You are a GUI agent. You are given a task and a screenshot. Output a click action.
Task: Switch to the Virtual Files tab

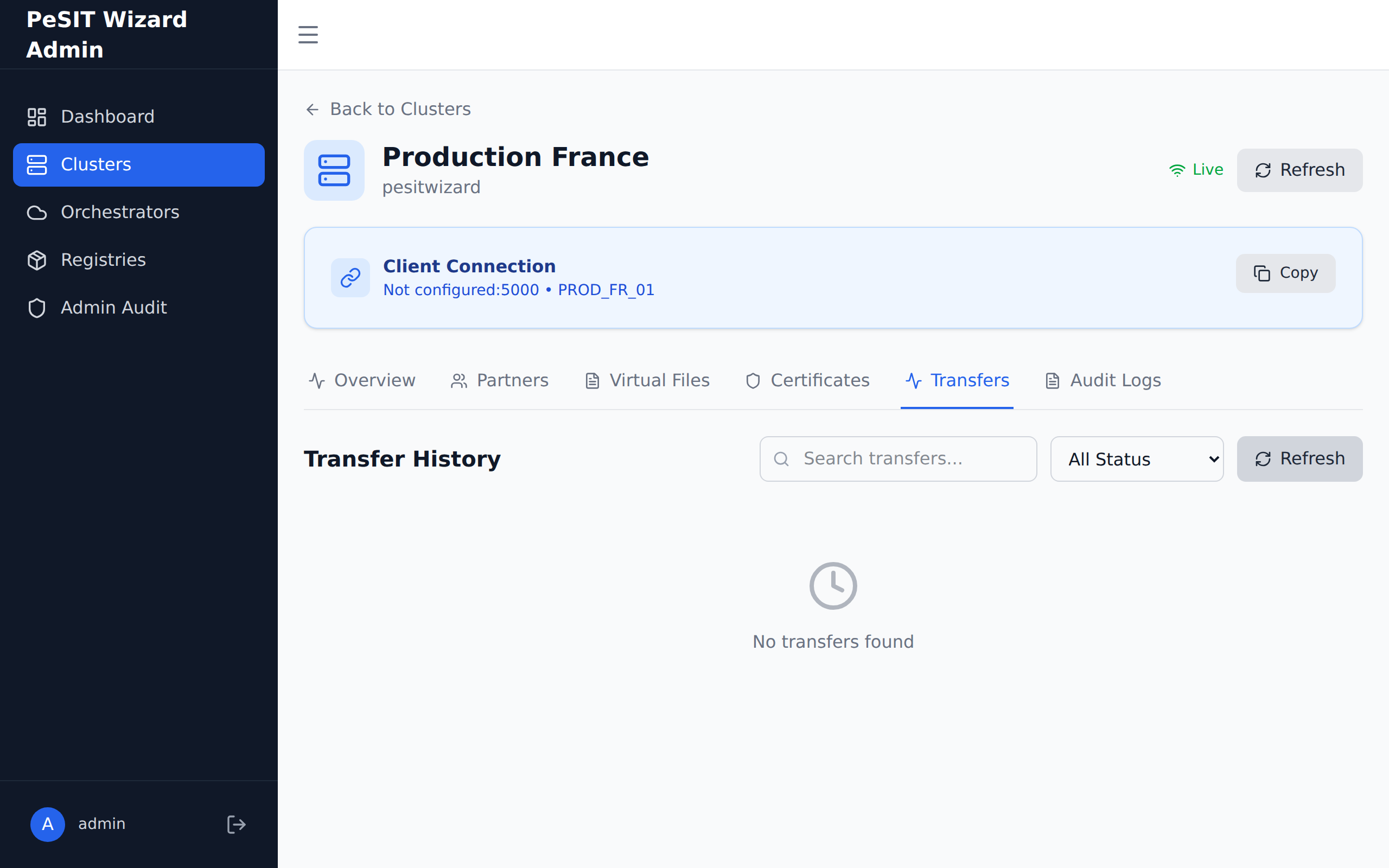pyautogui.click(x=647, y=381)
